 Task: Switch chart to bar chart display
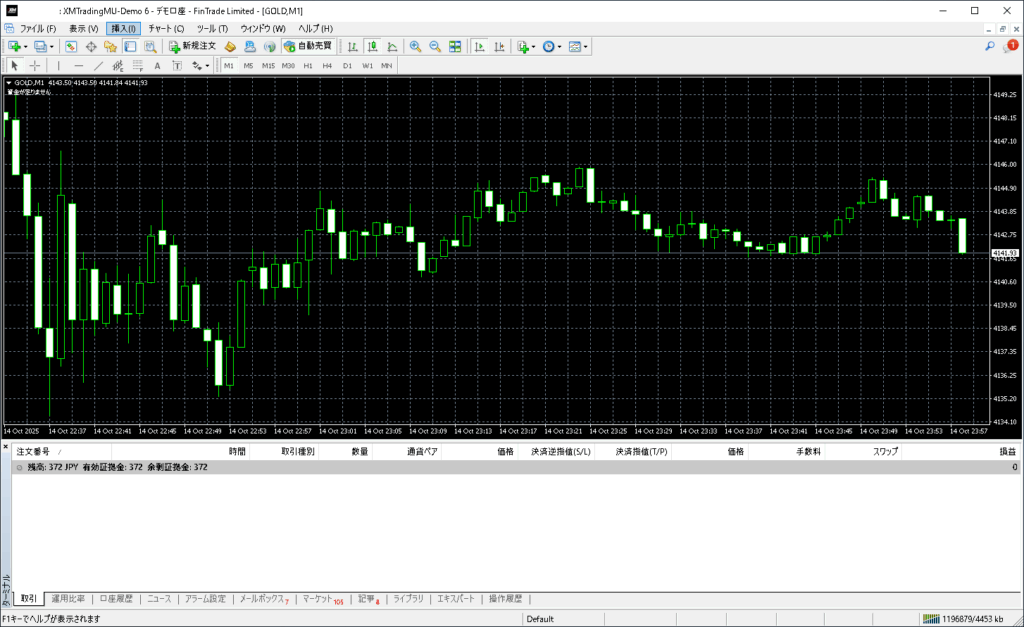pyautogui.click(x=352, y=46)
